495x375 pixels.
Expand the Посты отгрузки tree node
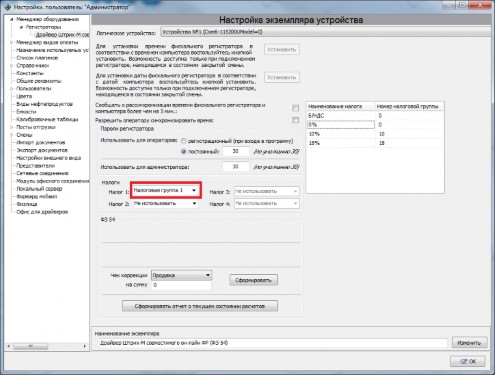12,127
